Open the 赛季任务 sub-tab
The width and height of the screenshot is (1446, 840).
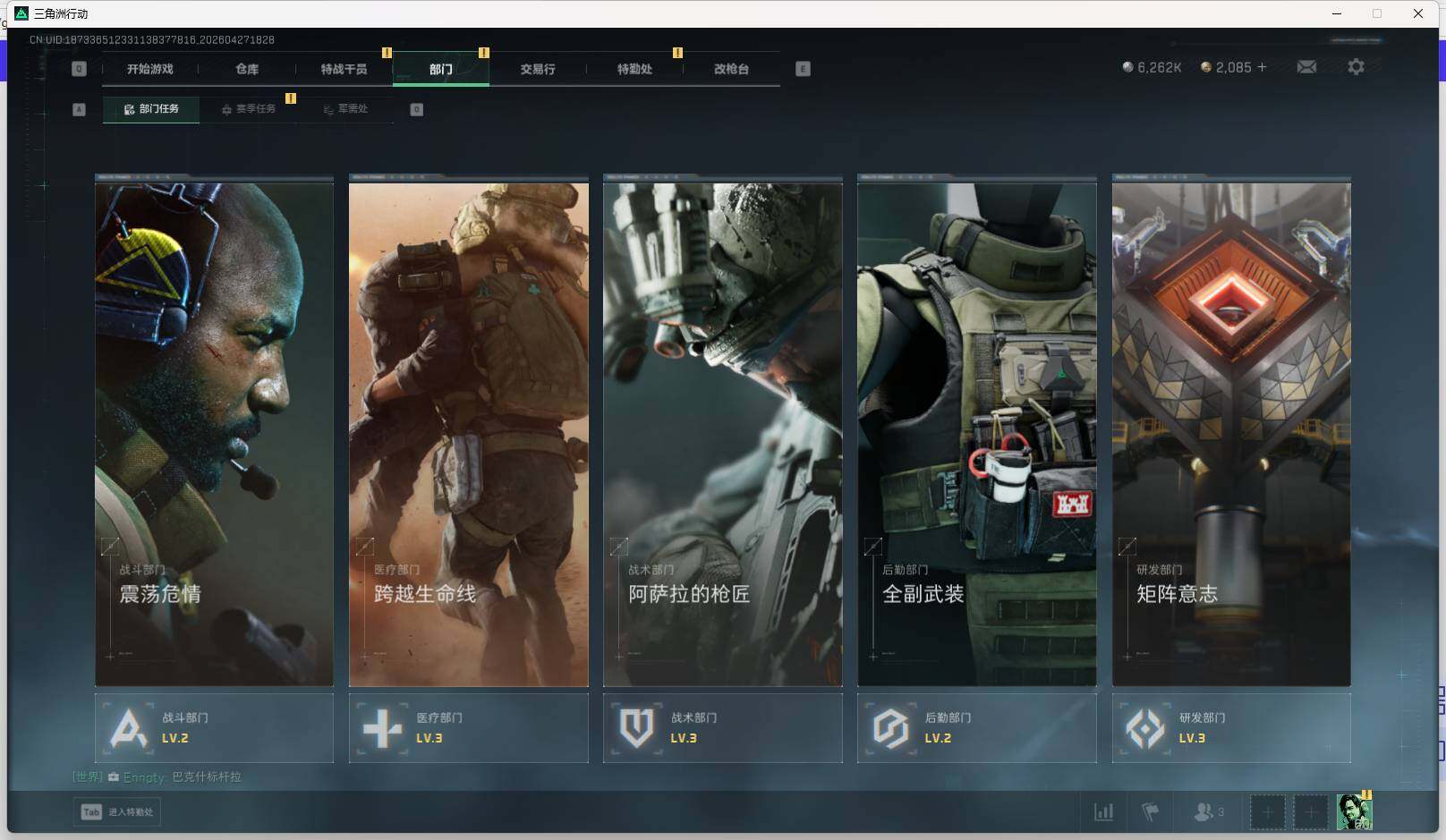click(248, 109)
